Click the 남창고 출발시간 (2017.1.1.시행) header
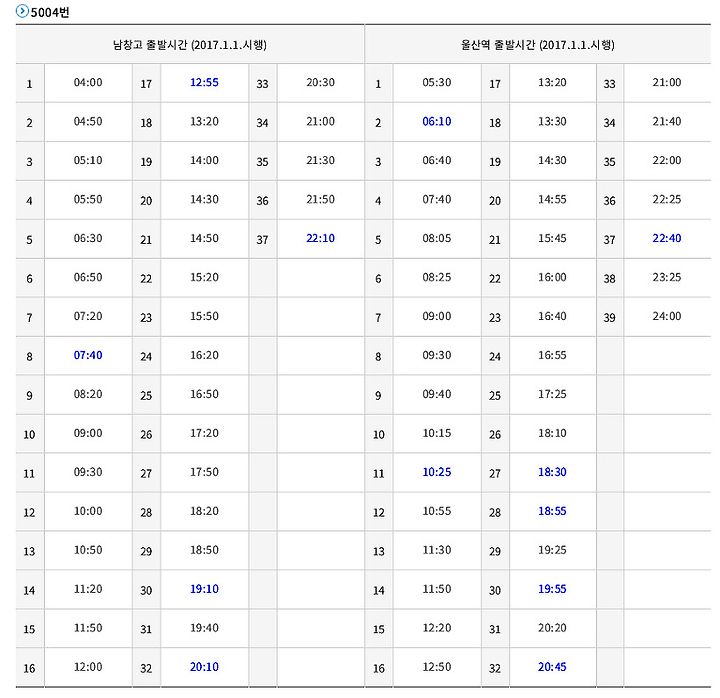The width and height of the screenshot is (720, 698). coord(190,45)
